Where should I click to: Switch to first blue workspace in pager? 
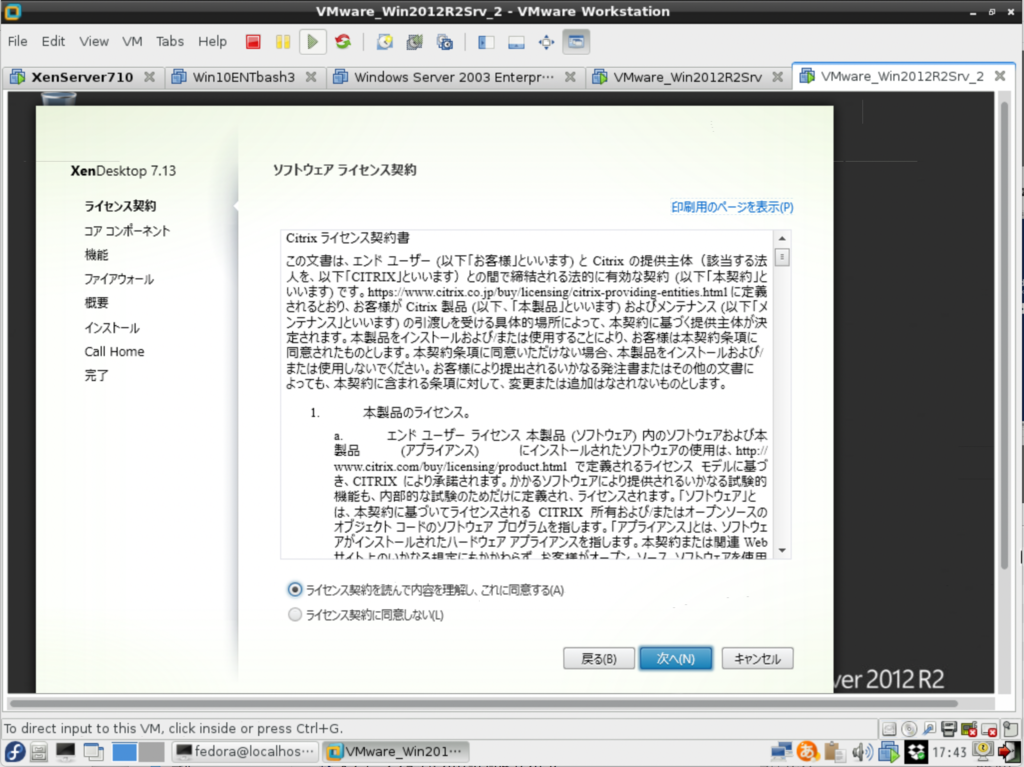click(124, 752)
